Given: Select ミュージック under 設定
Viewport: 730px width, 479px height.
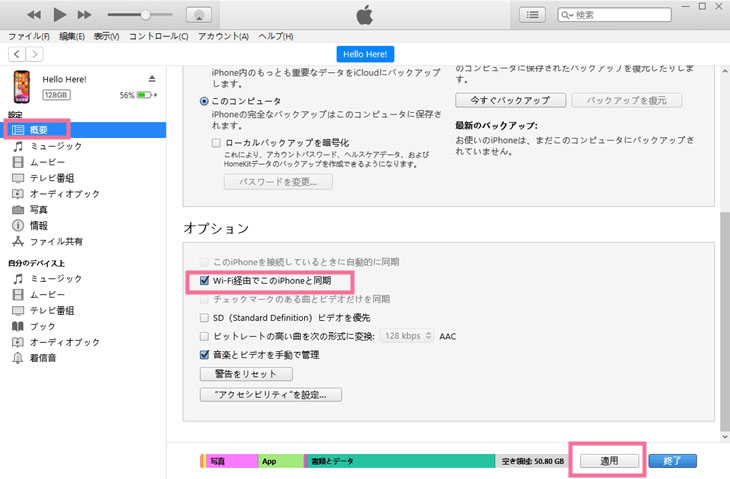Looking at the screenshot, I should point(56,146).
